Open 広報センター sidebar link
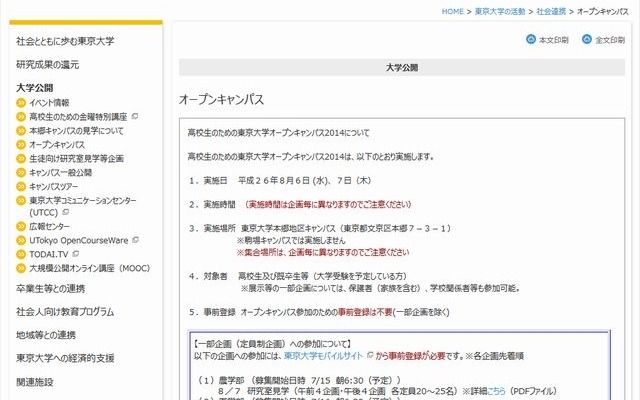Viewport: 640px width, 400px height. 49,226
